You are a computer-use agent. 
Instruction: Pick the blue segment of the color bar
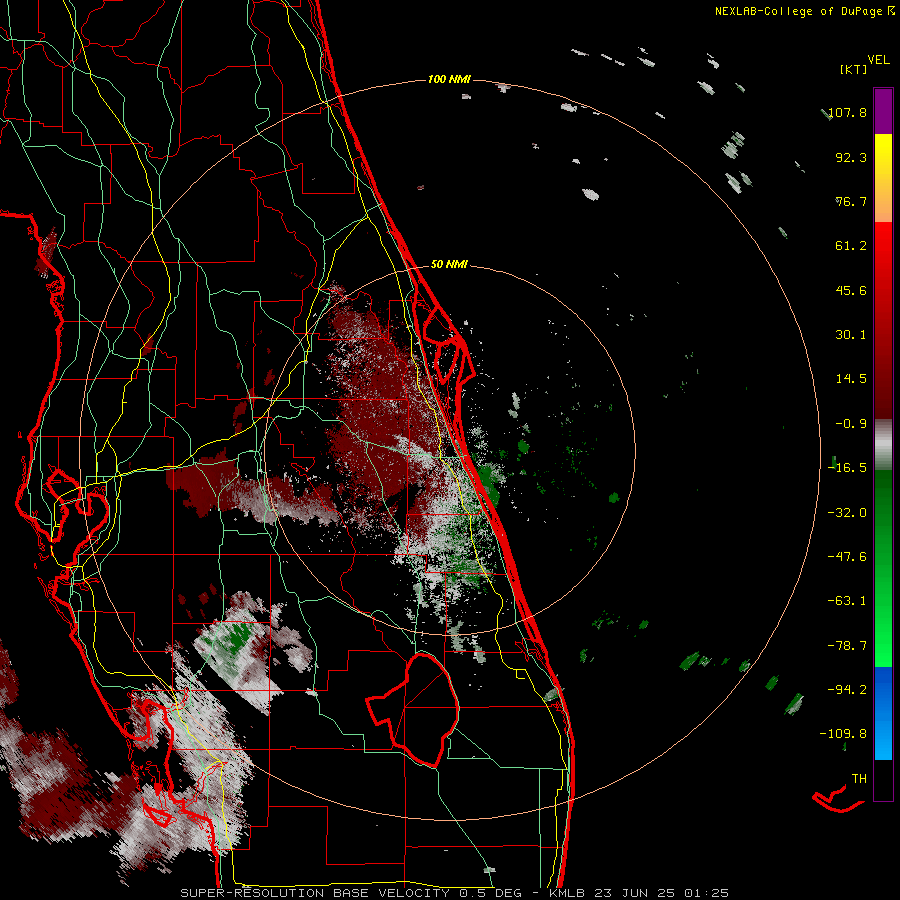coord(883,713)
